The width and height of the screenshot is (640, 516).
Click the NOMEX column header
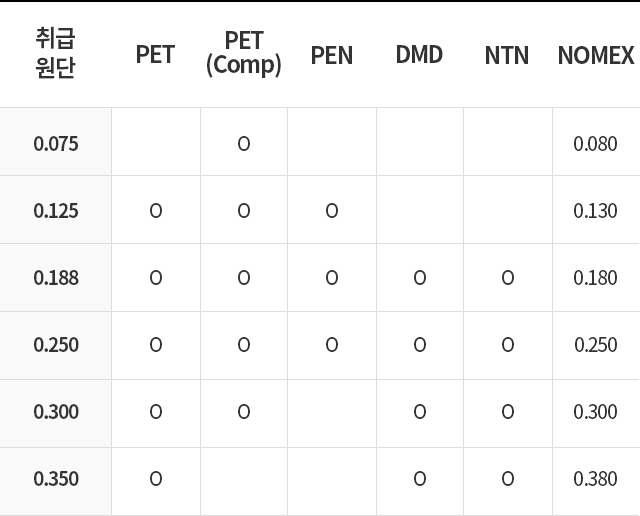pyautogui.click(x=596, y=55)
